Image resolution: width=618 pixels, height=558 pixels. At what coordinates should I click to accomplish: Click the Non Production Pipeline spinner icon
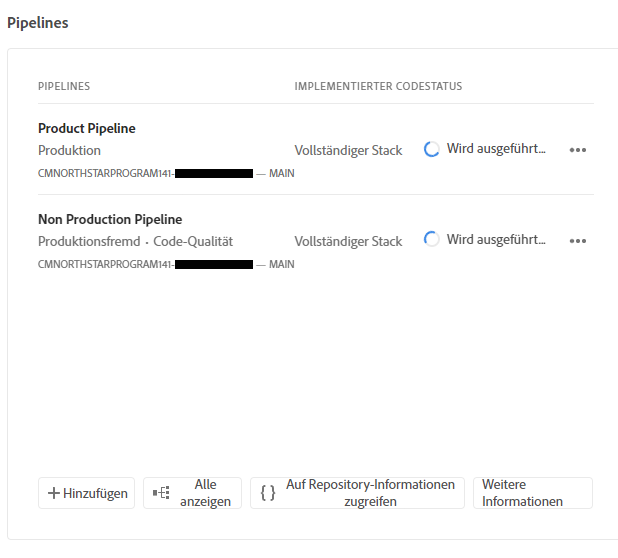(x=431, y=239)
